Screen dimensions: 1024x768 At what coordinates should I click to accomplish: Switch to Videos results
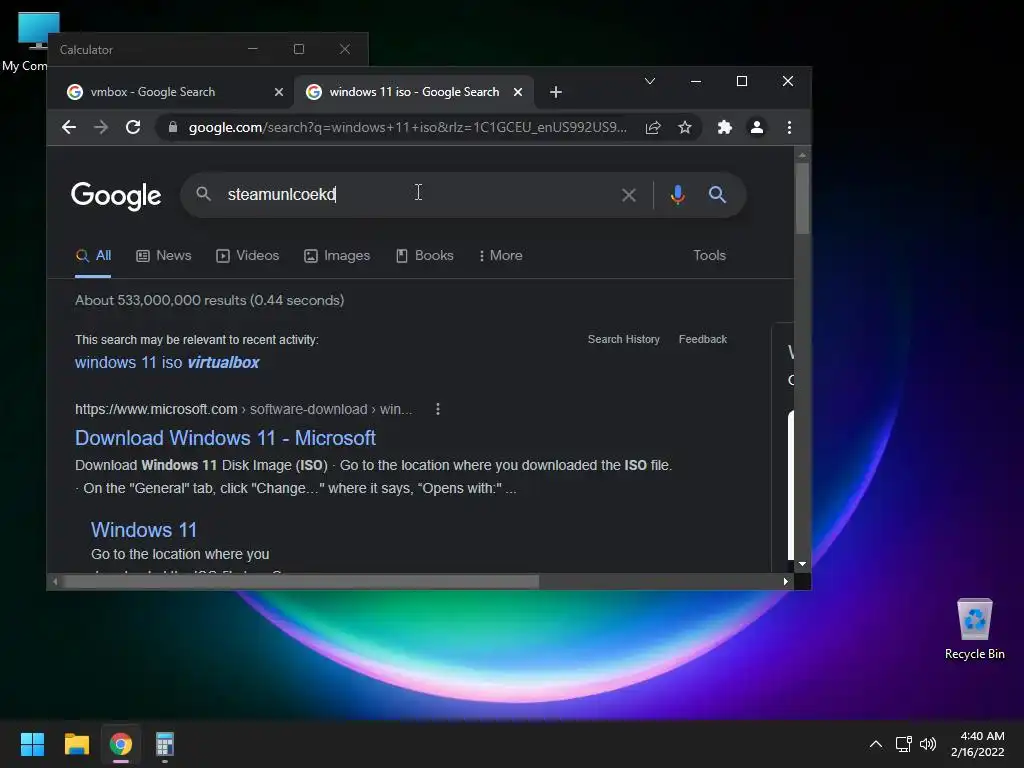pyautogui.click(x=248, y=255)
